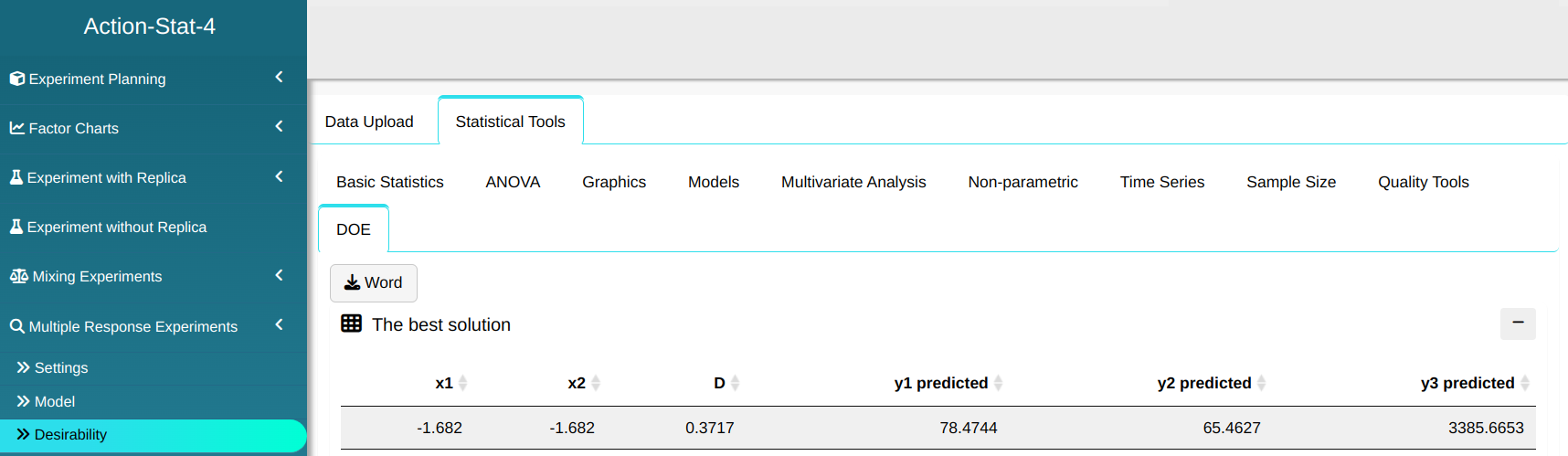The image size is (1568, 456).
Task: Sort by the D column arrows
Action: 736,383
